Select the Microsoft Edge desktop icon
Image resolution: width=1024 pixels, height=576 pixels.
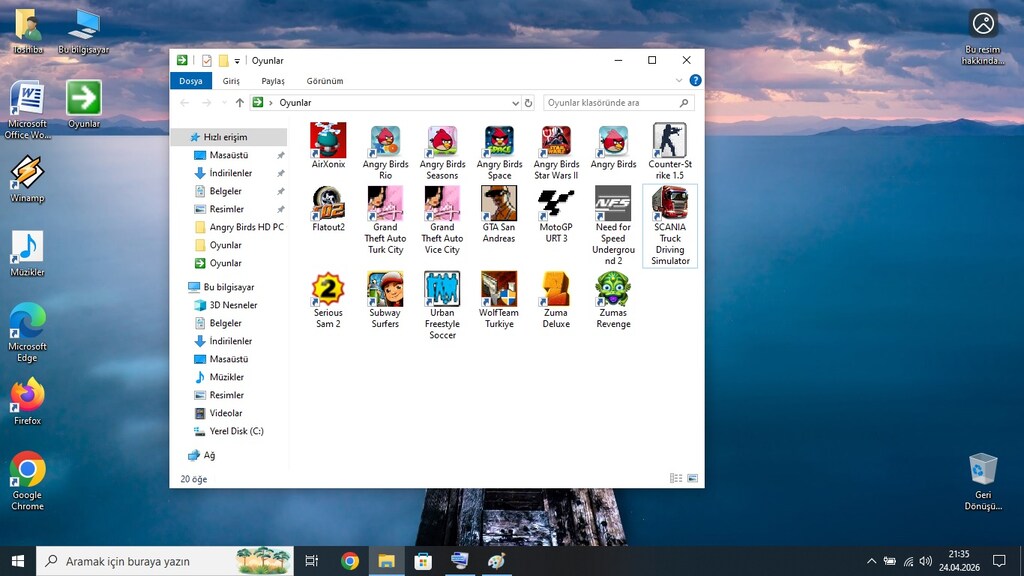coord(27,333)
